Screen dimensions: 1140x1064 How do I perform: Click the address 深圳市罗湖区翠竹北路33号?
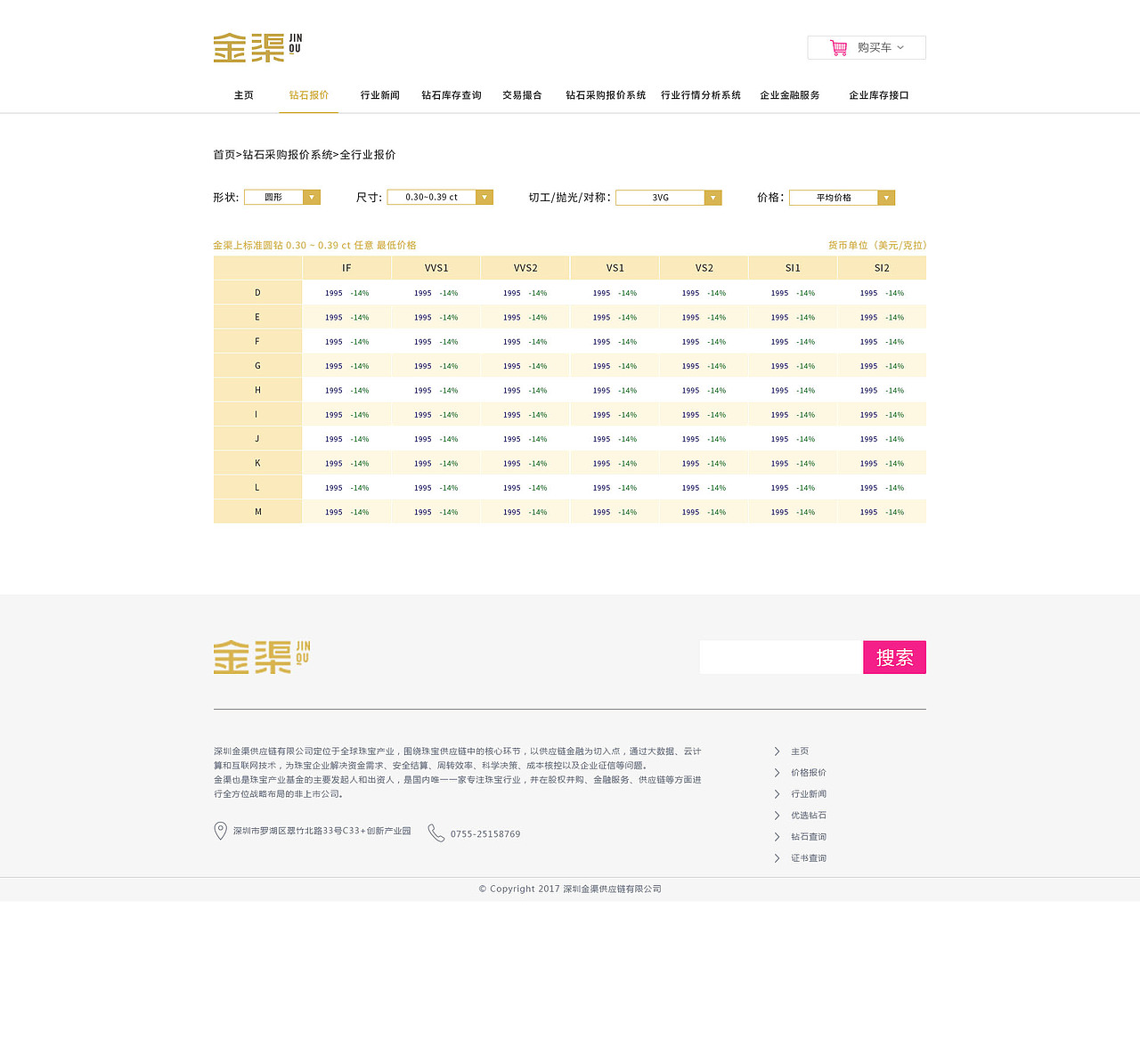pos(322,831)
